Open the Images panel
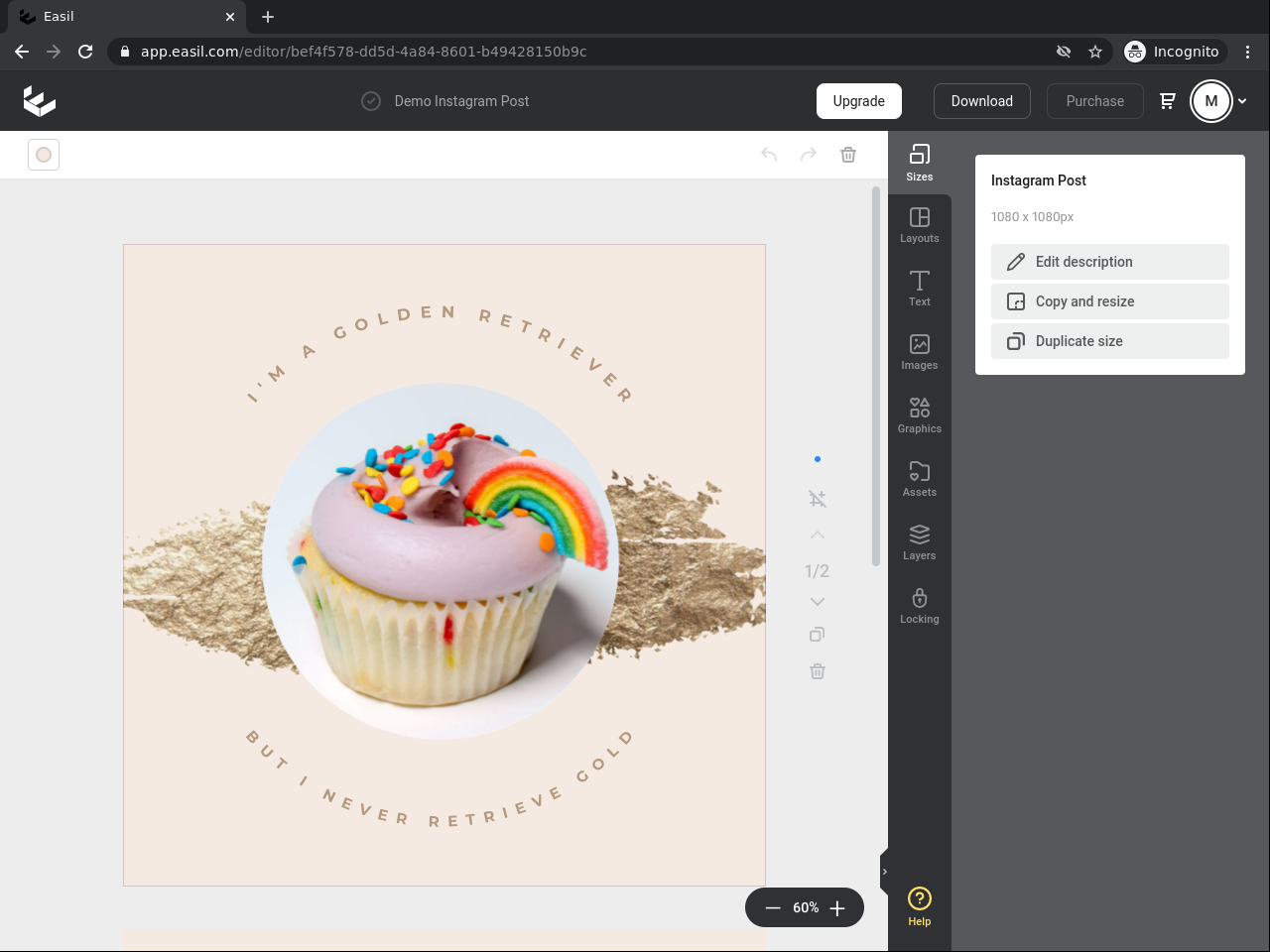The width and height of the screenshot is (1270, 952). point(920,353)
